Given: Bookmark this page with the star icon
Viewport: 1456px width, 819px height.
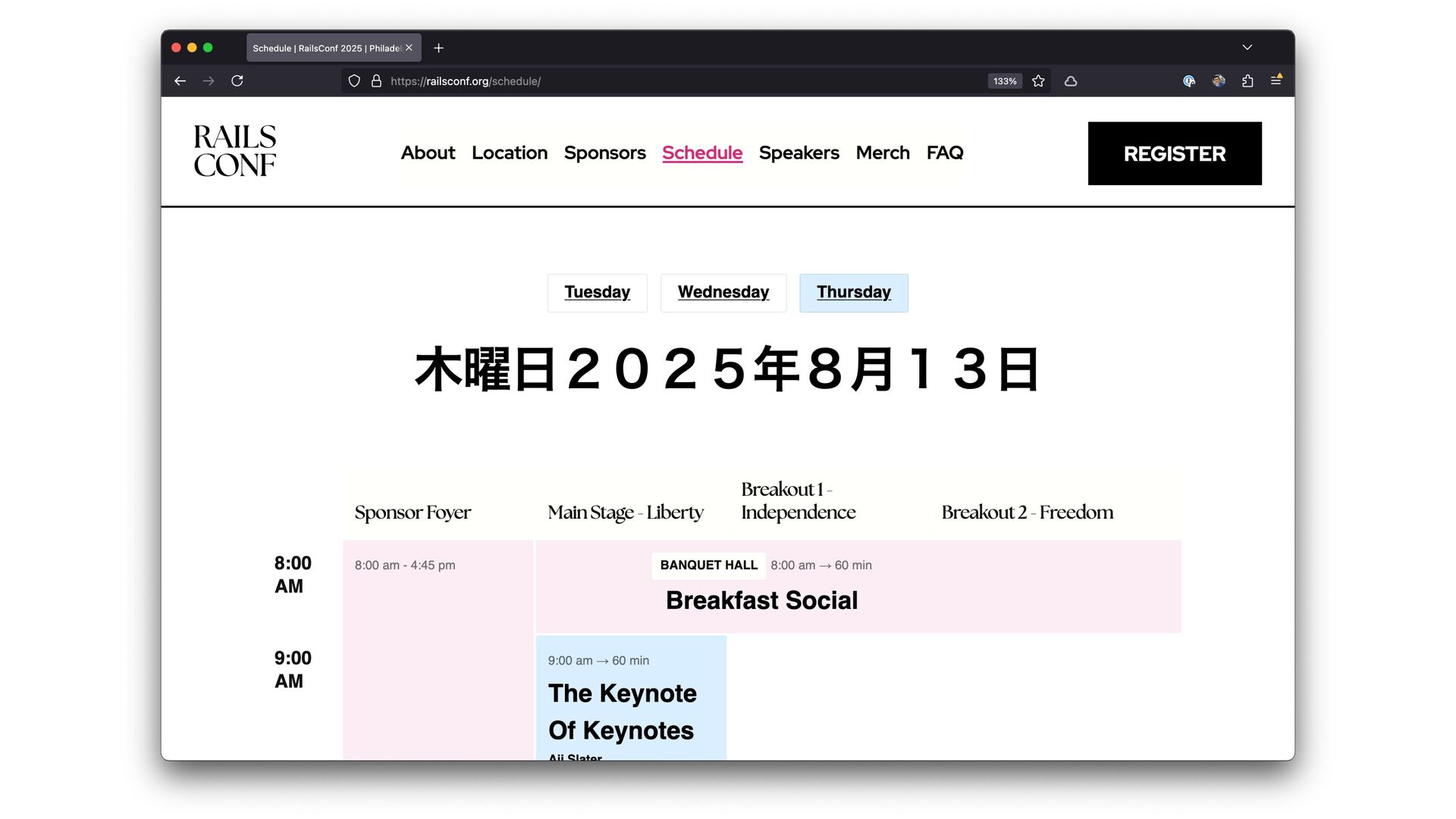Looking at the screenshot, I should coord(1039,81).
